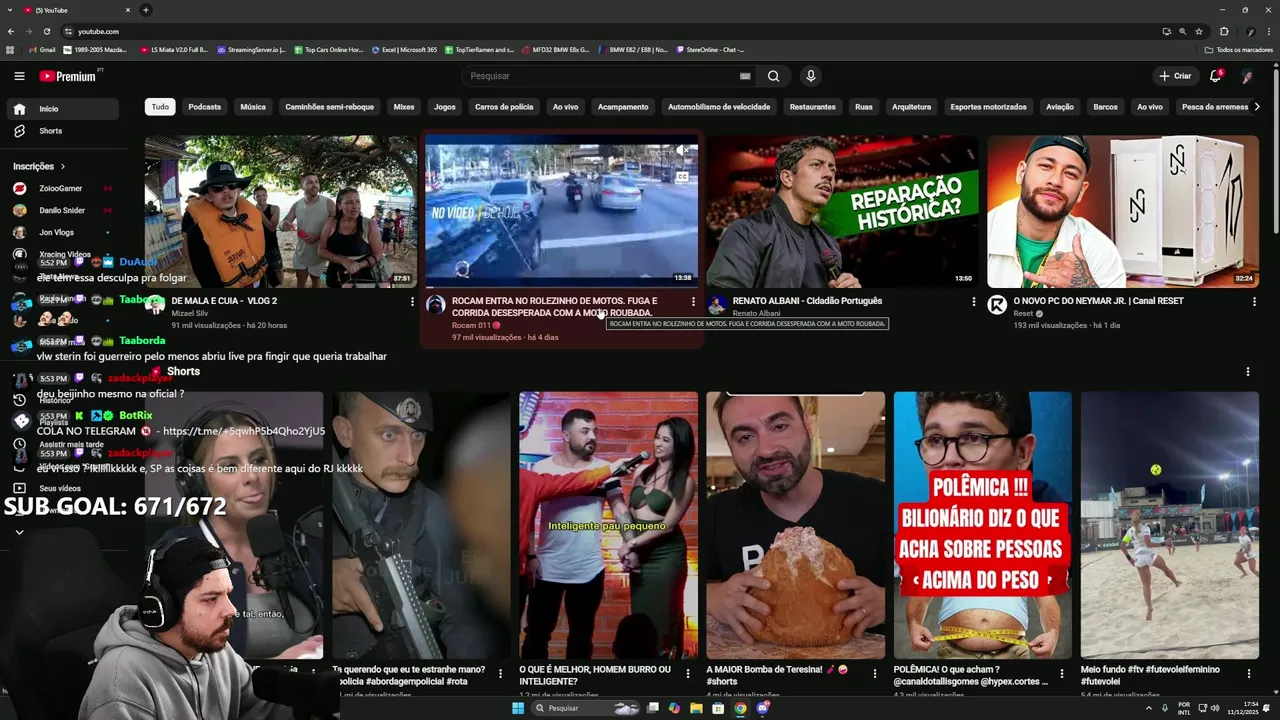Open File Explorer from taskbar
This screenshot has height=720, width=1280.
pyautogui.click(x=696, y=708)
